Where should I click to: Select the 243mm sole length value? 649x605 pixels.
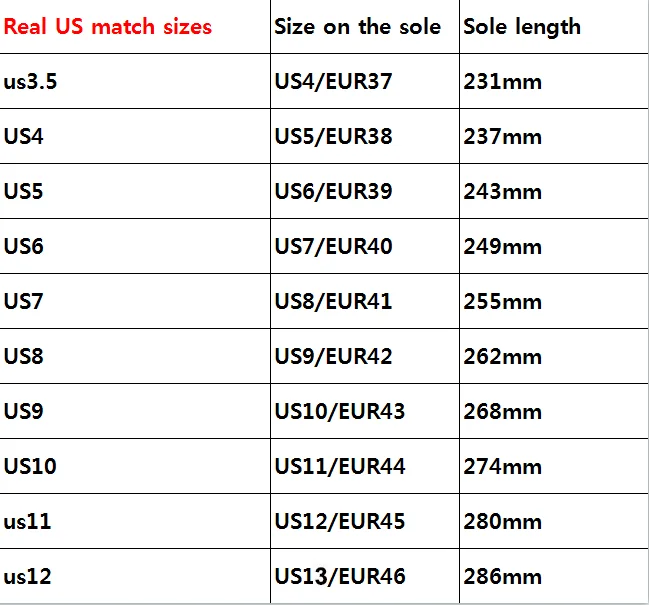coord(502,192)
